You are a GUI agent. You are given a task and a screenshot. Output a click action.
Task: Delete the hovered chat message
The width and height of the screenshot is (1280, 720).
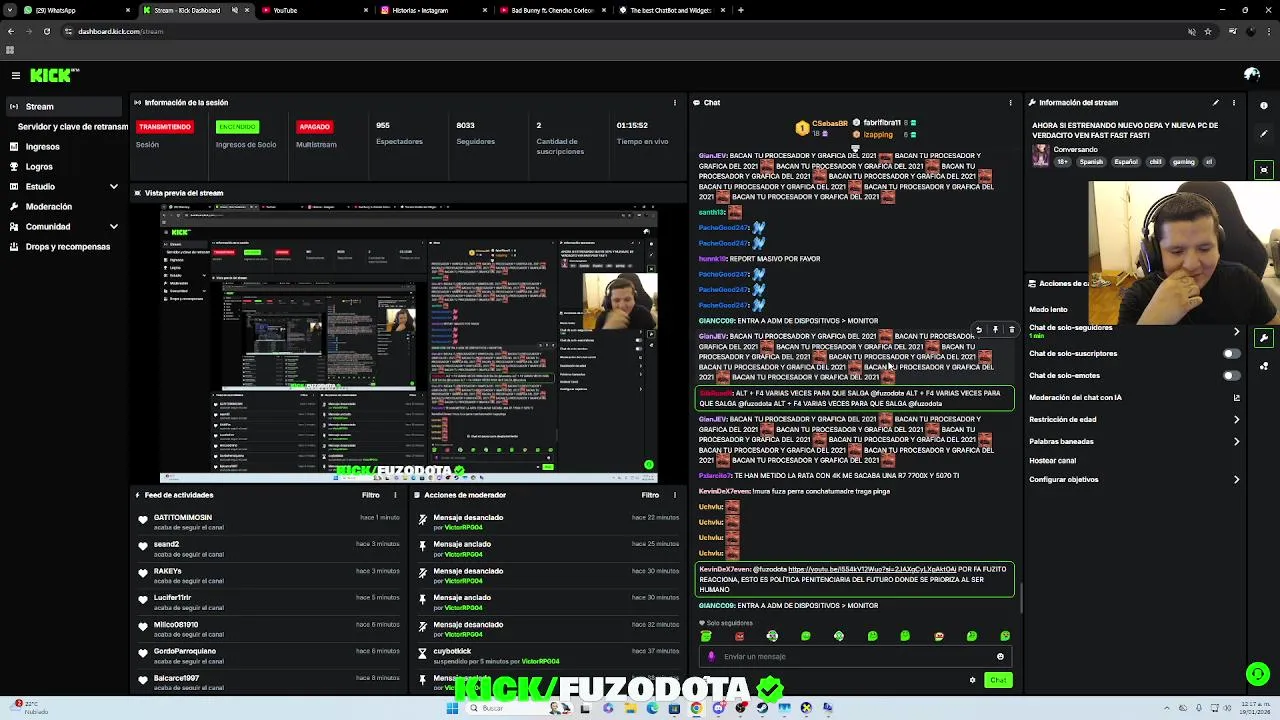click(x=1011, y=329)
